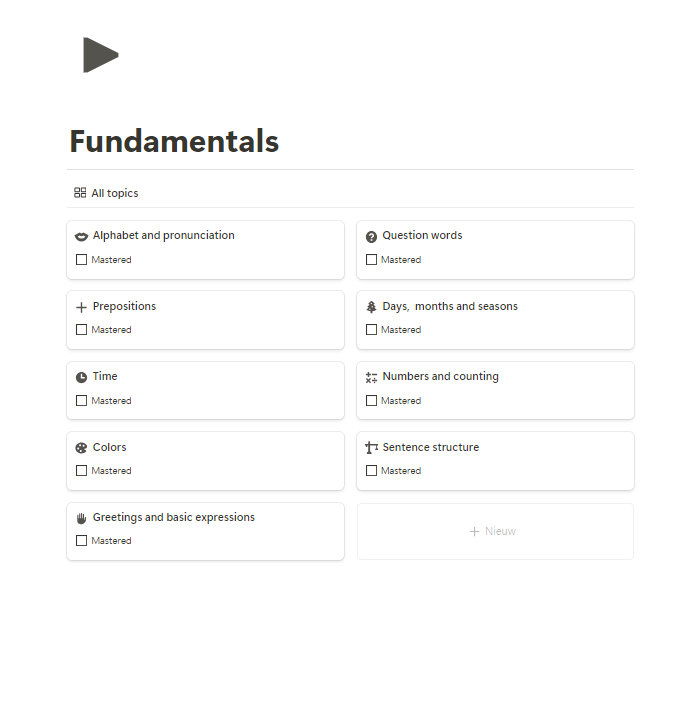694x706 pixels.
Task: Click the palette icon beside Colors
Action: click(81, 448)
